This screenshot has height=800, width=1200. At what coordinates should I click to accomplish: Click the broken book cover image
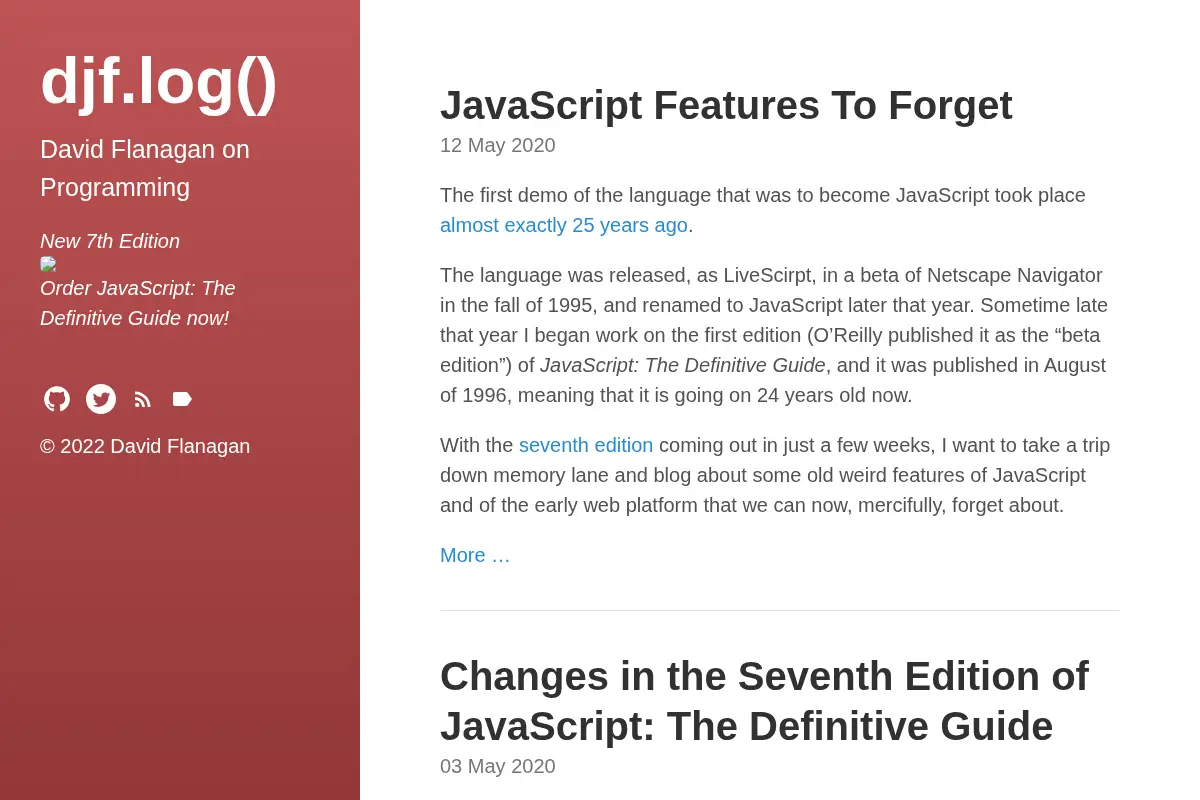pyautogui.click(x=48, y=264)
